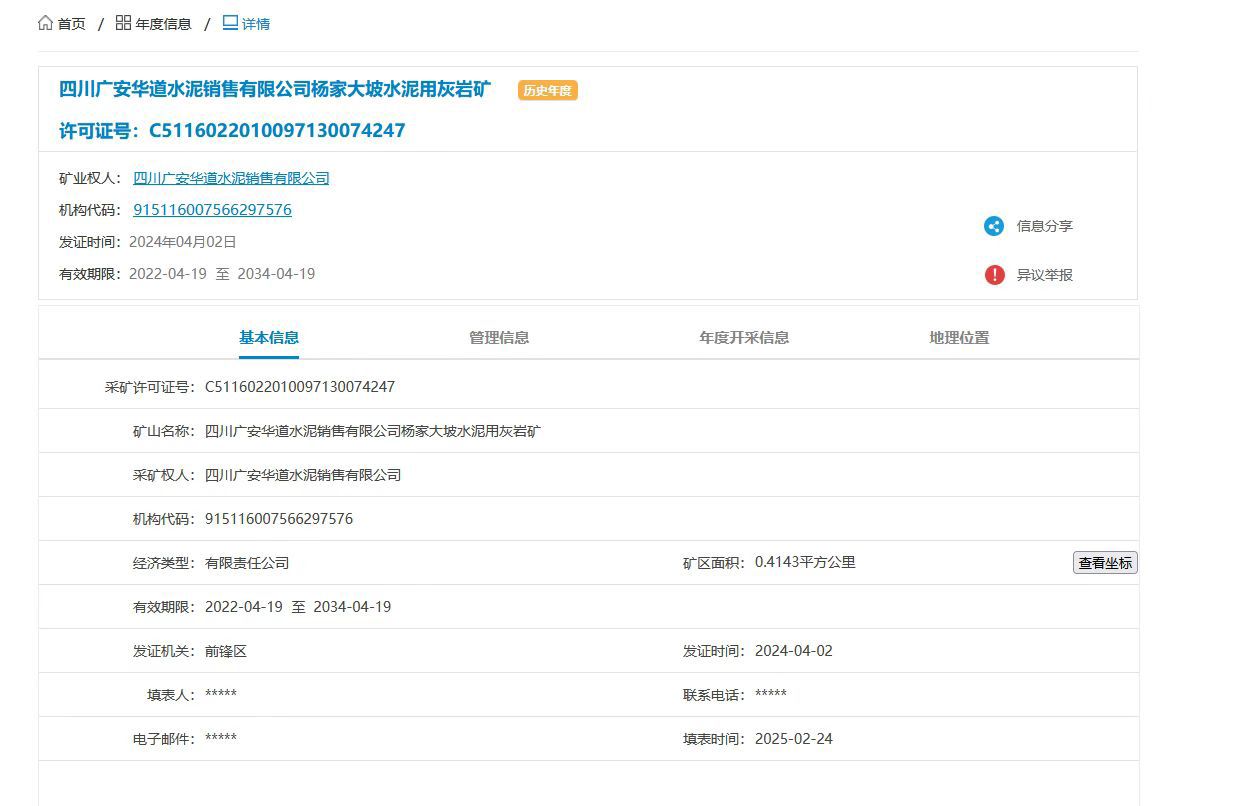Go to 首页 via breadcrumb text
This screenshot has height=806, width=1243.
(x=72, y=24)
